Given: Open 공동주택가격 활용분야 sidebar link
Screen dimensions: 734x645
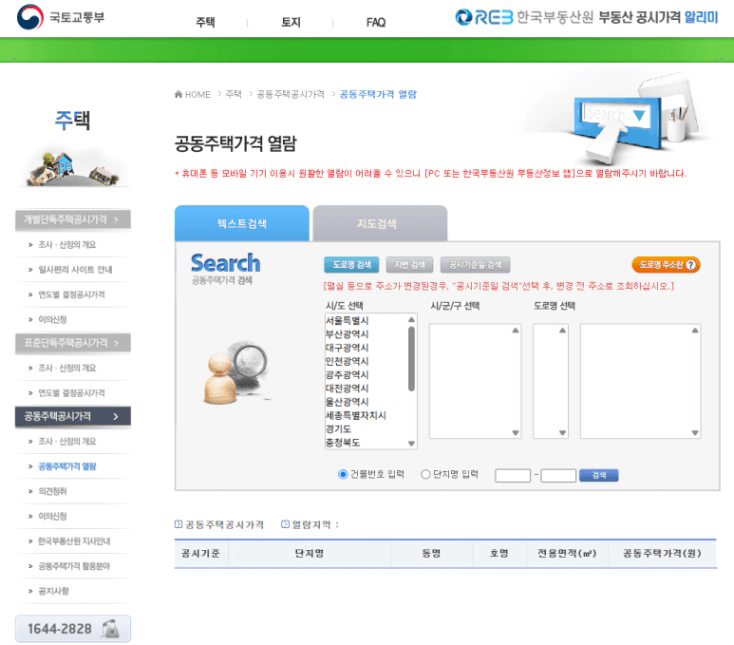Looking at the screenshot, I should click(74, 566).
